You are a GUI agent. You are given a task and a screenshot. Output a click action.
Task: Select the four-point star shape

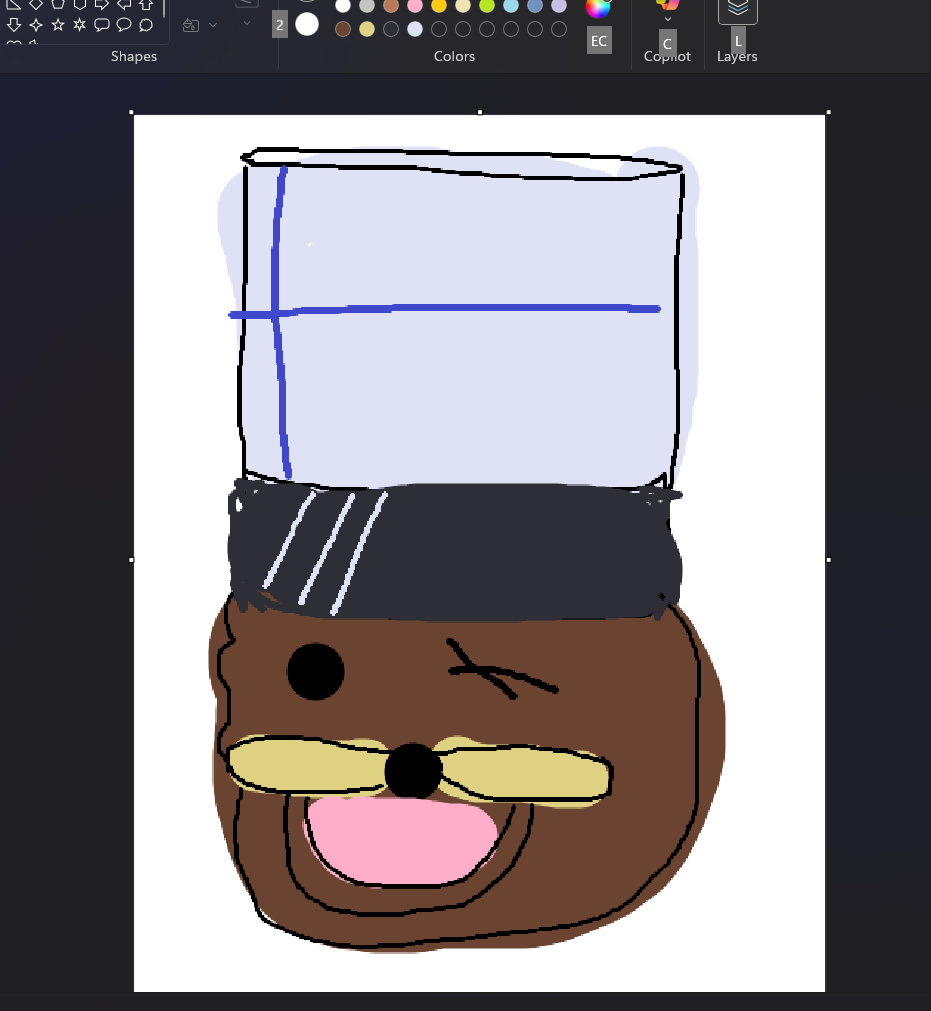[36, 25]
